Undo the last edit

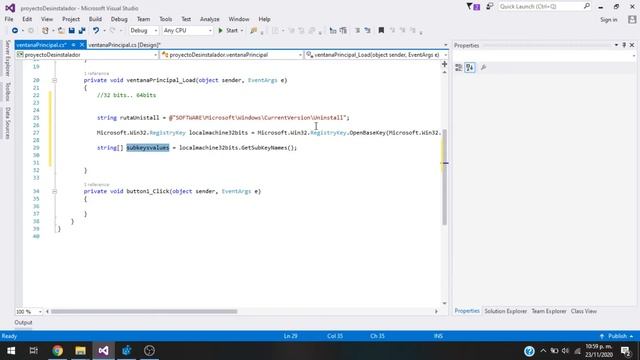pyautogui.click(x=96, y=31)
